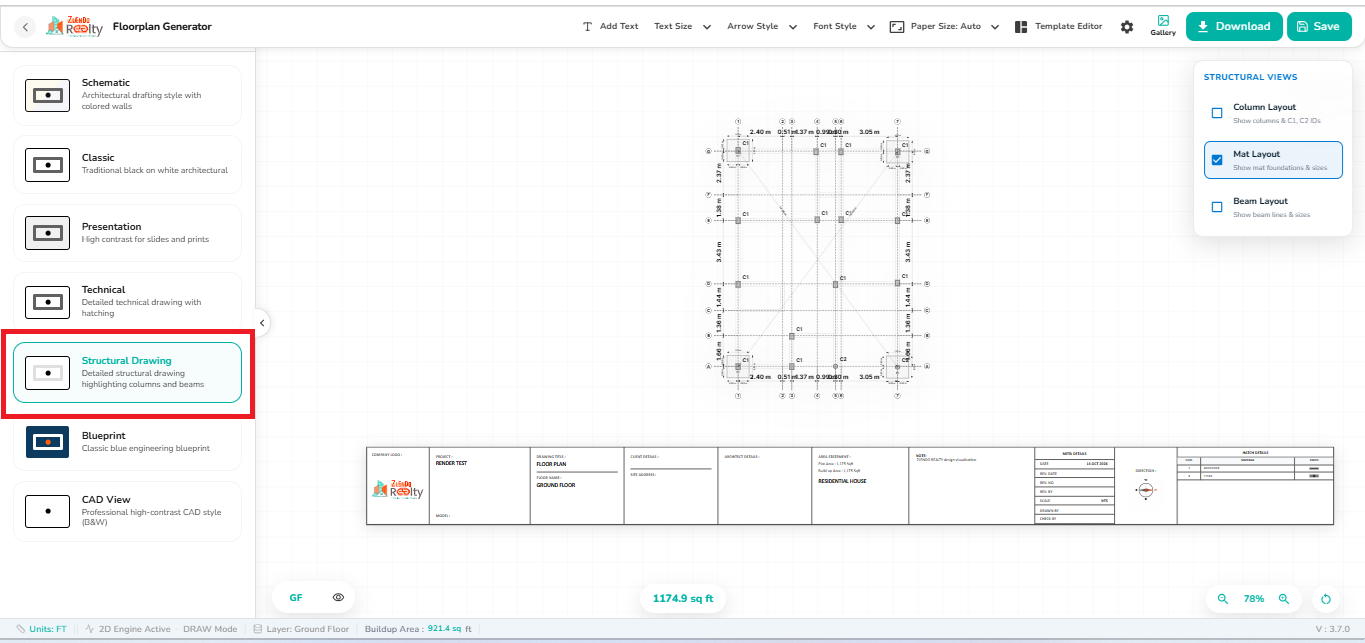Open the Paper Size: Auto dropdown

click(945, 27)
